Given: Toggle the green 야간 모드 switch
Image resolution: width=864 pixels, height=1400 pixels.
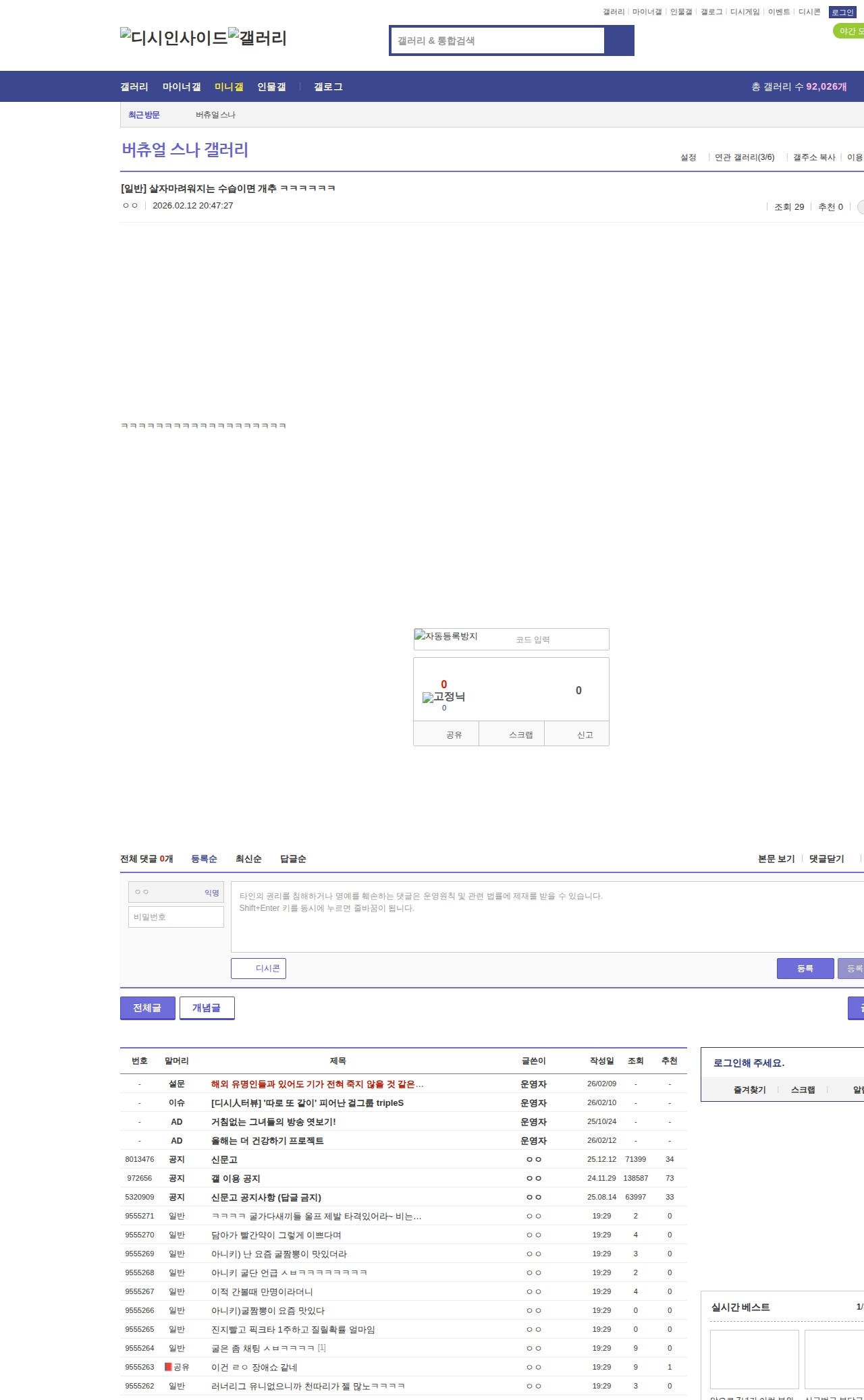Looking at the screenshot, I should [849, 31].
